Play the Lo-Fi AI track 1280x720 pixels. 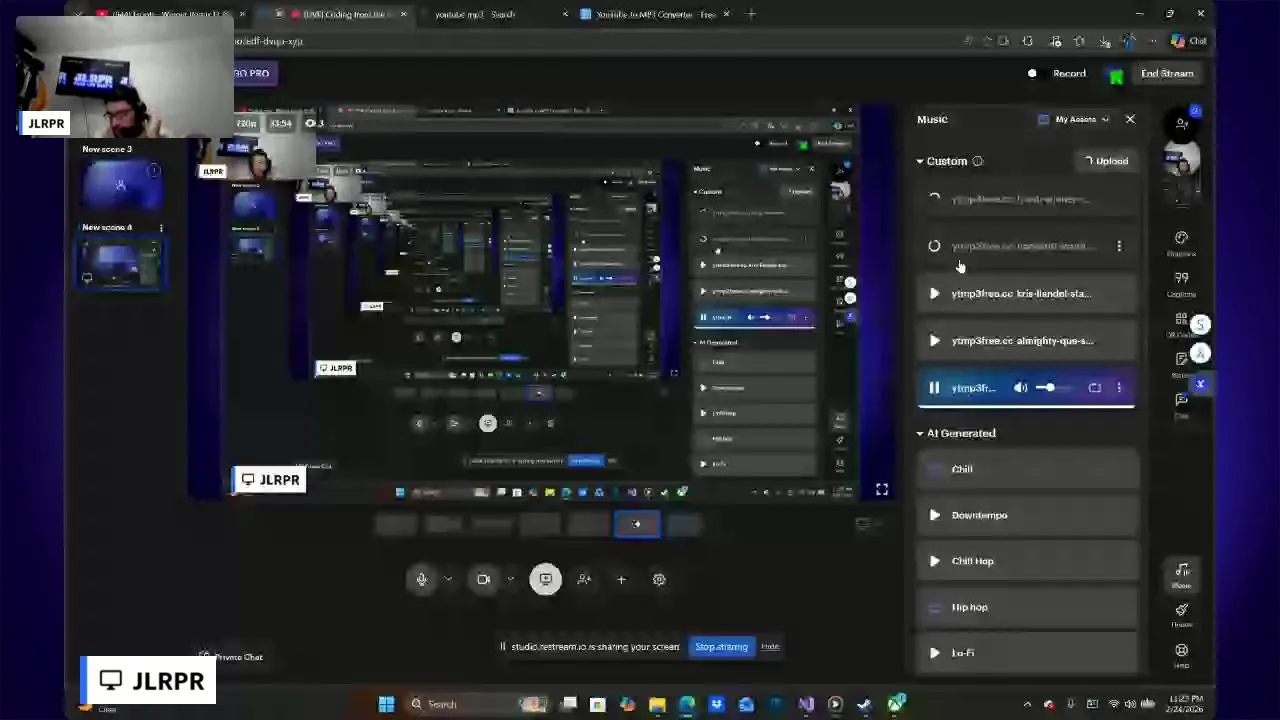[x=934, y=653]
